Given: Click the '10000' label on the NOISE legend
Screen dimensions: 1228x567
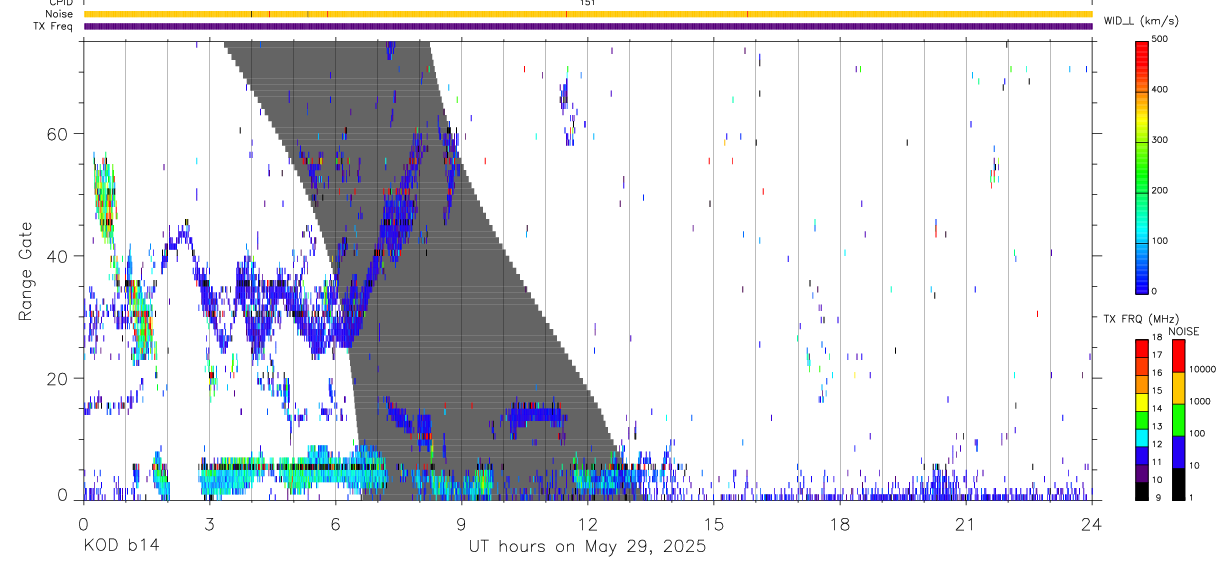Looking at the screenshot, I should (x=1203, y=370).
